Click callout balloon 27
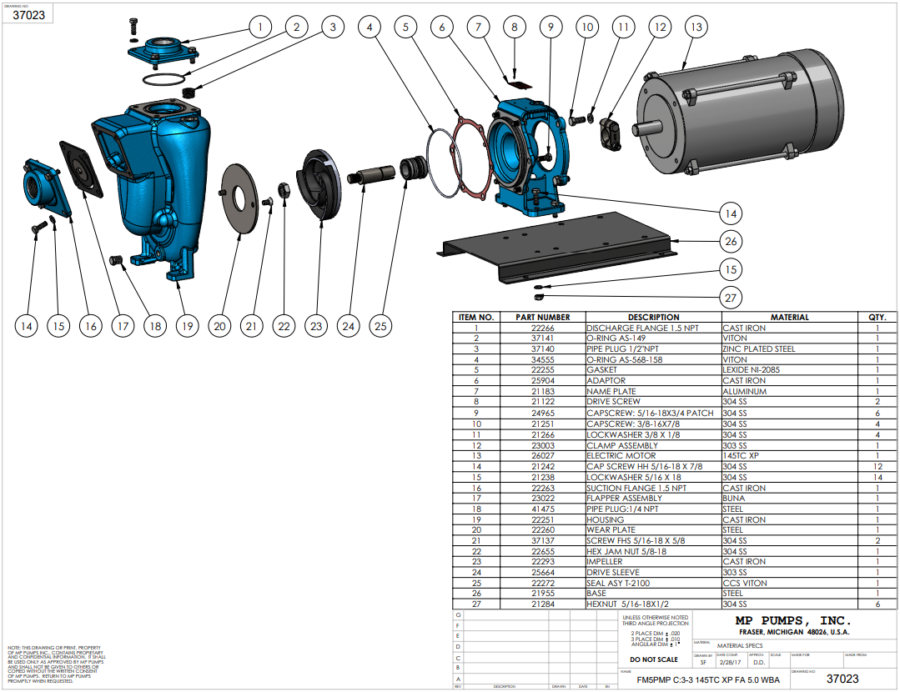 (x=731, y=298)
